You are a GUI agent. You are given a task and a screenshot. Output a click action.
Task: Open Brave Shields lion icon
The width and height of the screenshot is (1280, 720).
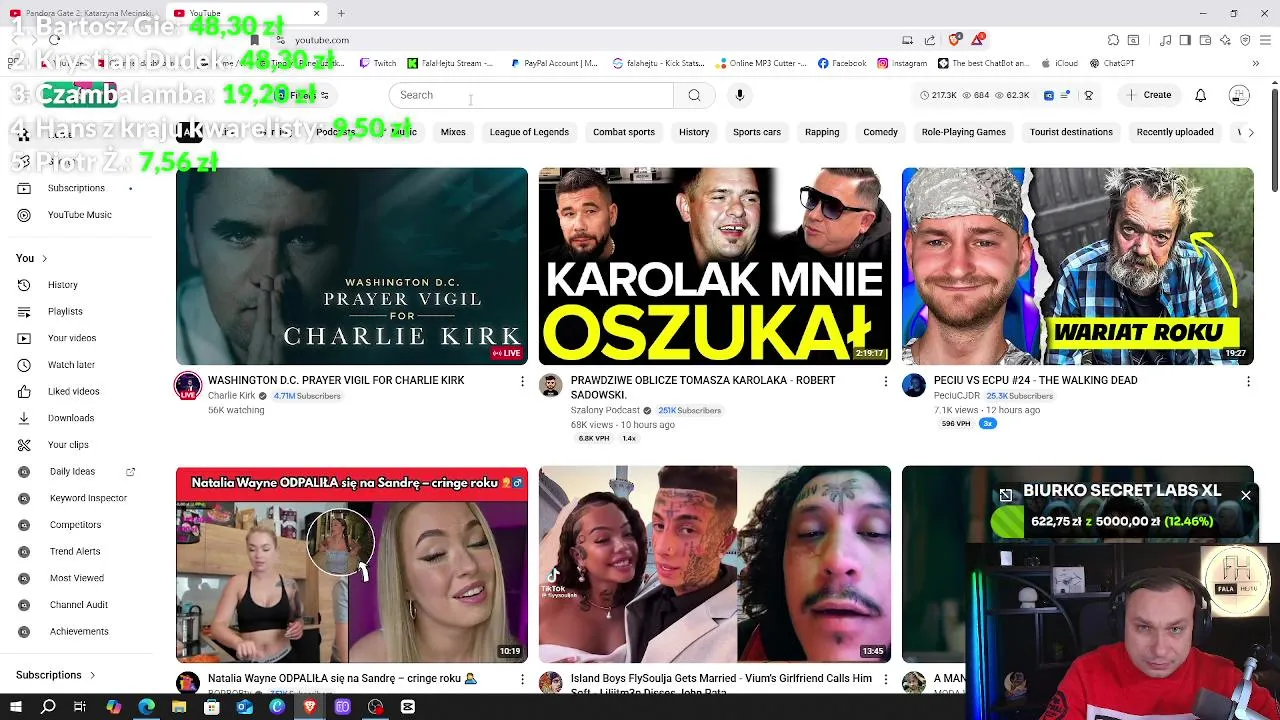coord(956,40)
